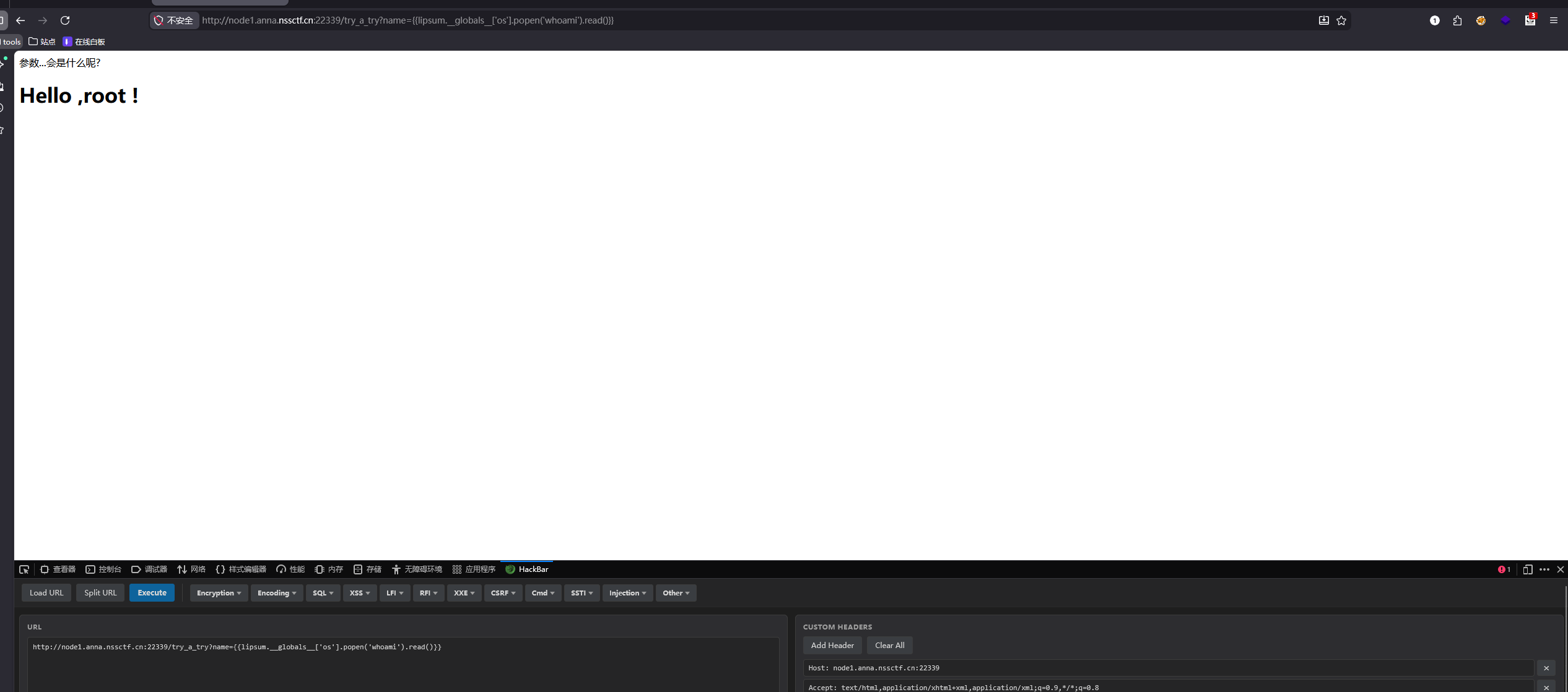Switch to the 网络 network tab
The width and height of the screenshot is (1568, 692).
click(191, 569)
